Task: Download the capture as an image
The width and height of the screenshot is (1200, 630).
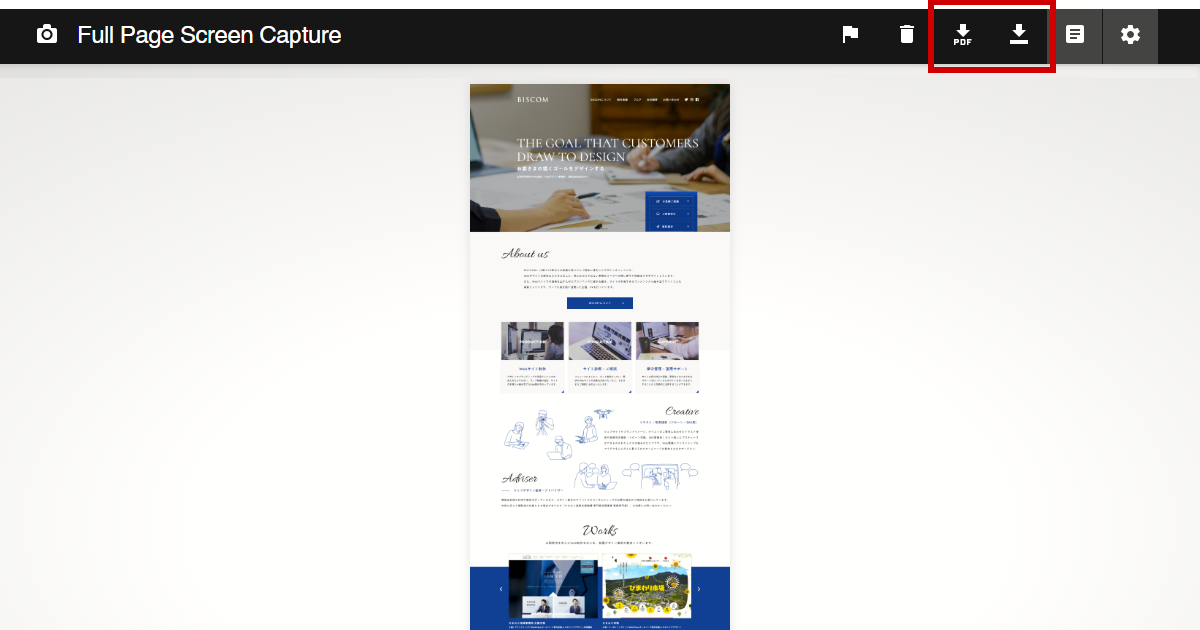Action: point(1019,35)
